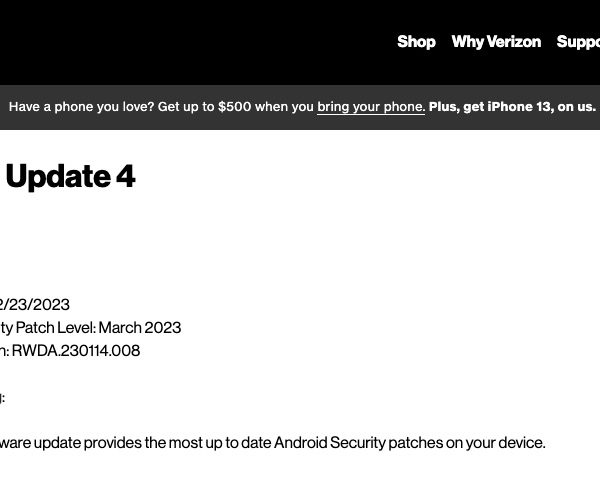Screen dimensions: 600x486
Task: Open the Why Verizon menu
Action: [496, 42]
